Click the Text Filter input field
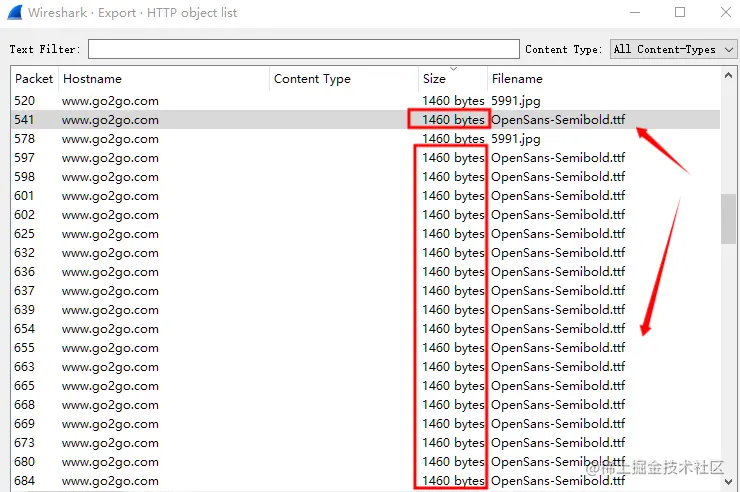Screen dimensions: 740x492 coord(303,49)
